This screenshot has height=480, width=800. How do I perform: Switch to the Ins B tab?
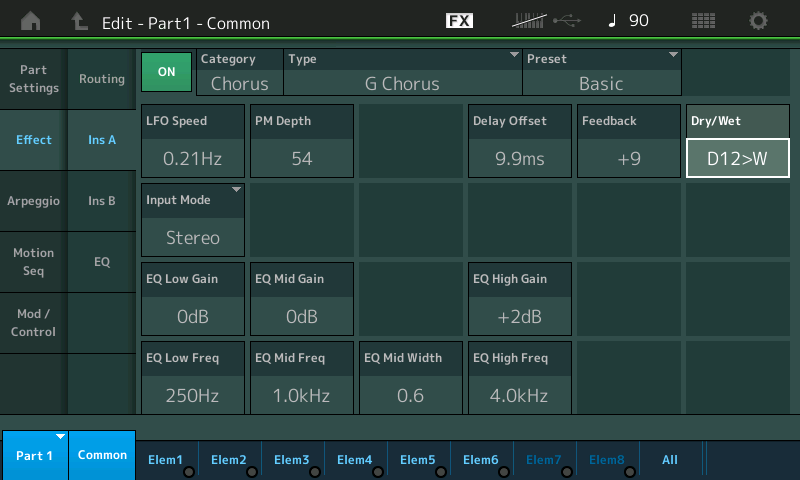coord(101,201)
